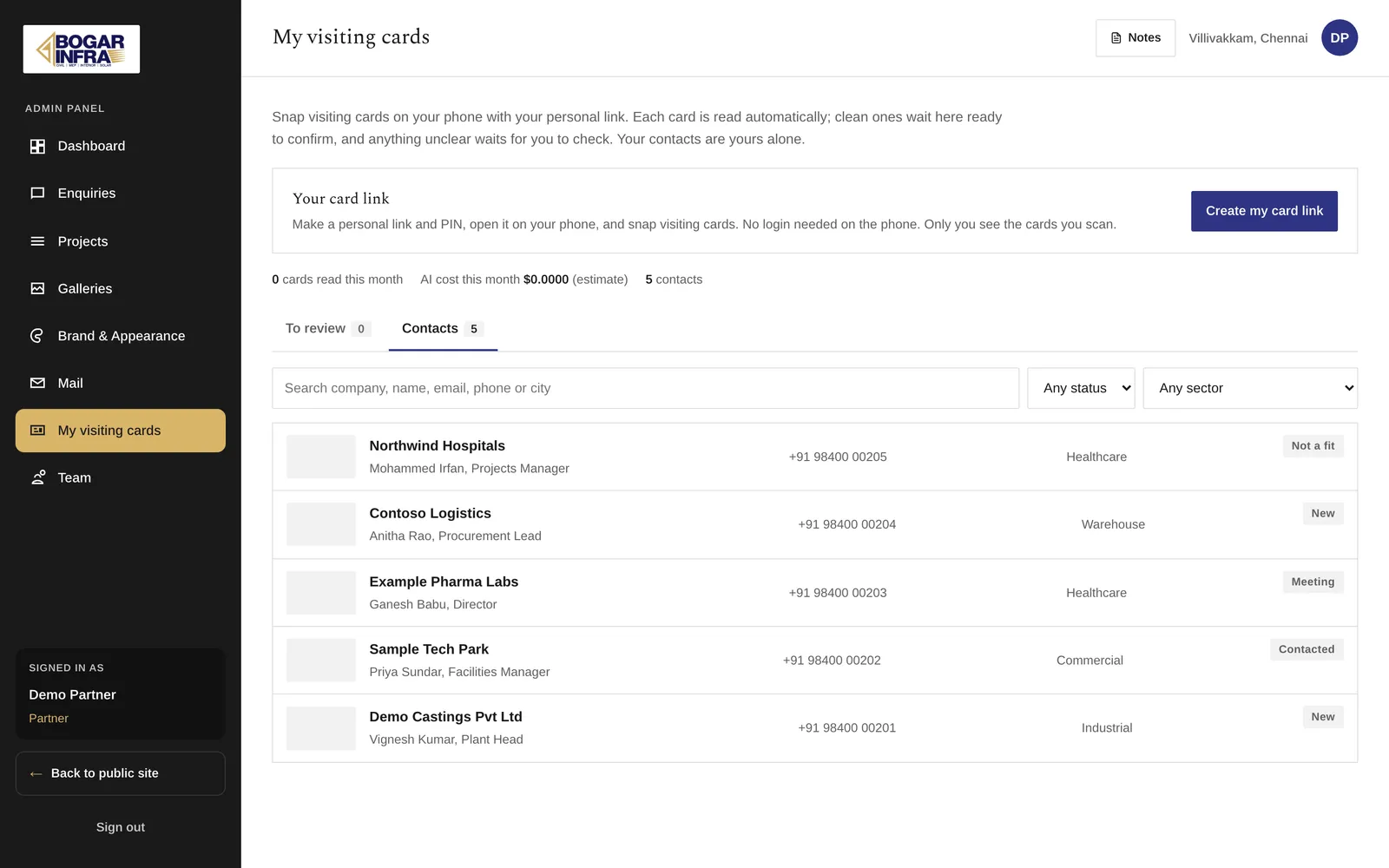Image resolution: width=1389 pixels, height=868 pixels.
Task: Open Galleries from the sidebar
Action: 121,288
